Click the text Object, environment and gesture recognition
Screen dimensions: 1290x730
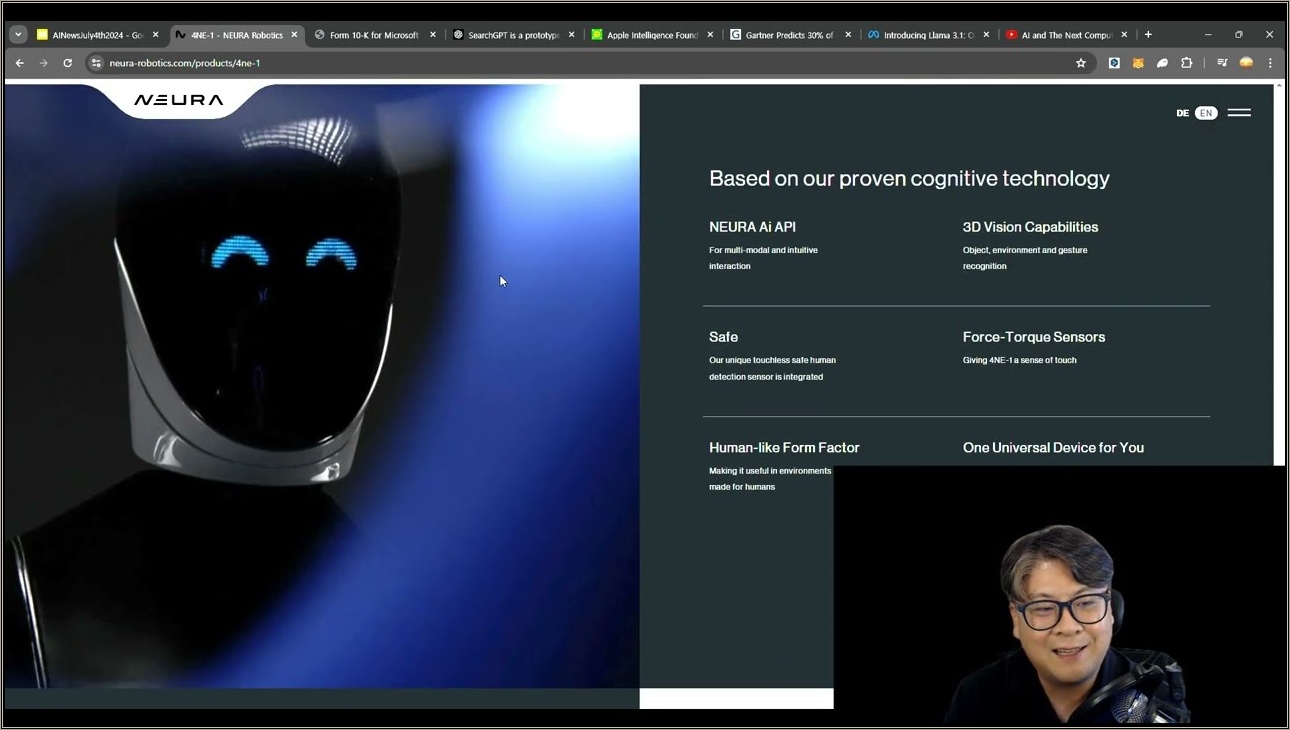1025,258
